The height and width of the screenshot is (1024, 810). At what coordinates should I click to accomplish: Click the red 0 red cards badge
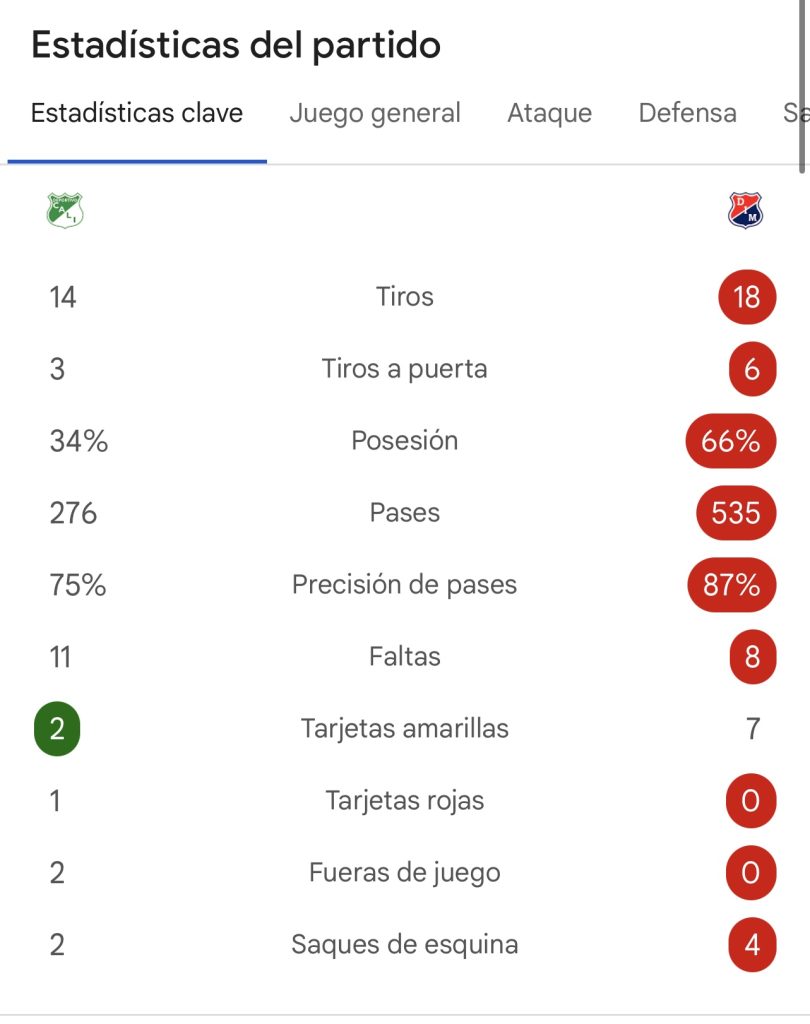[752, 801]
